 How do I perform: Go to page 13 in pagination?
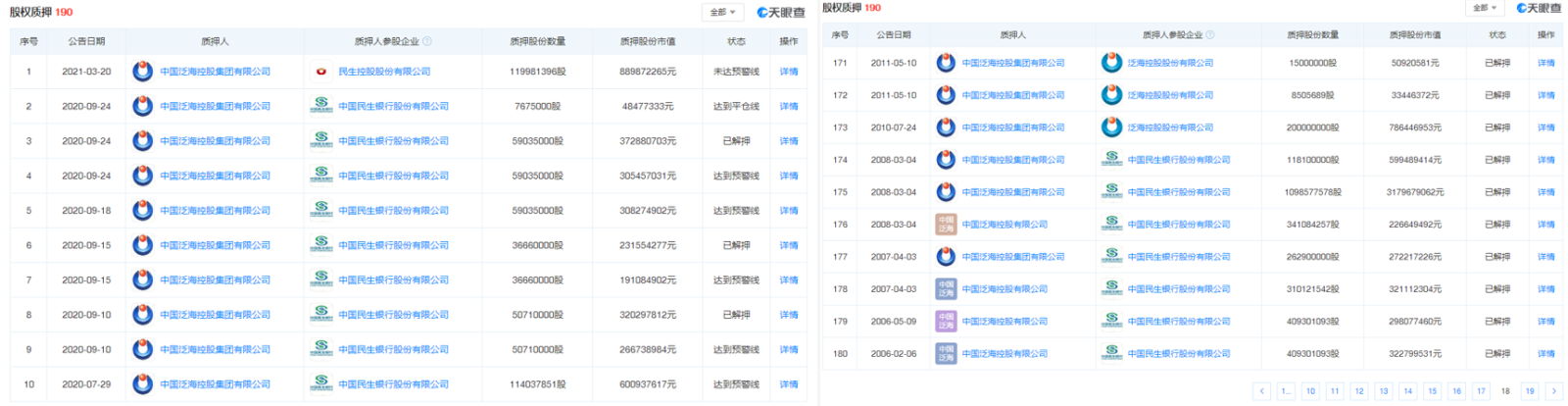[1384, 391]
